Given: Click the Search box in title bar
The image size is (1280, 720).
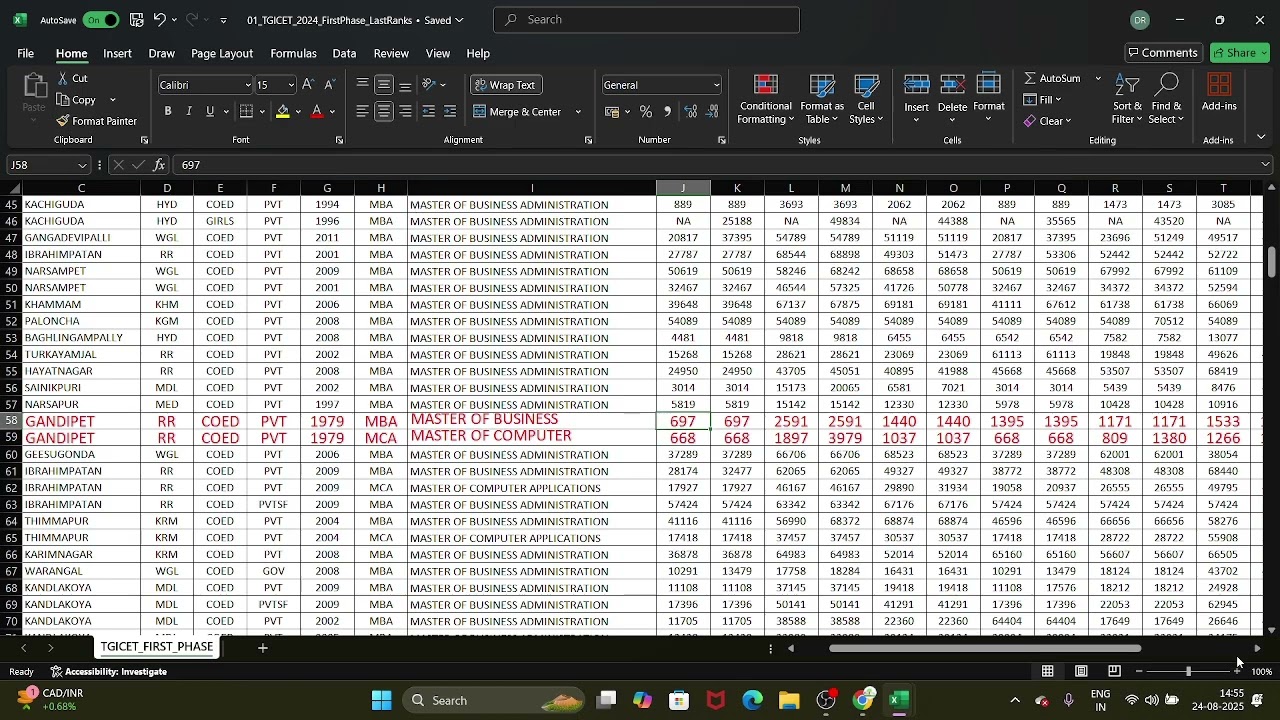Looking at the screenshot, I should point(647,20).
